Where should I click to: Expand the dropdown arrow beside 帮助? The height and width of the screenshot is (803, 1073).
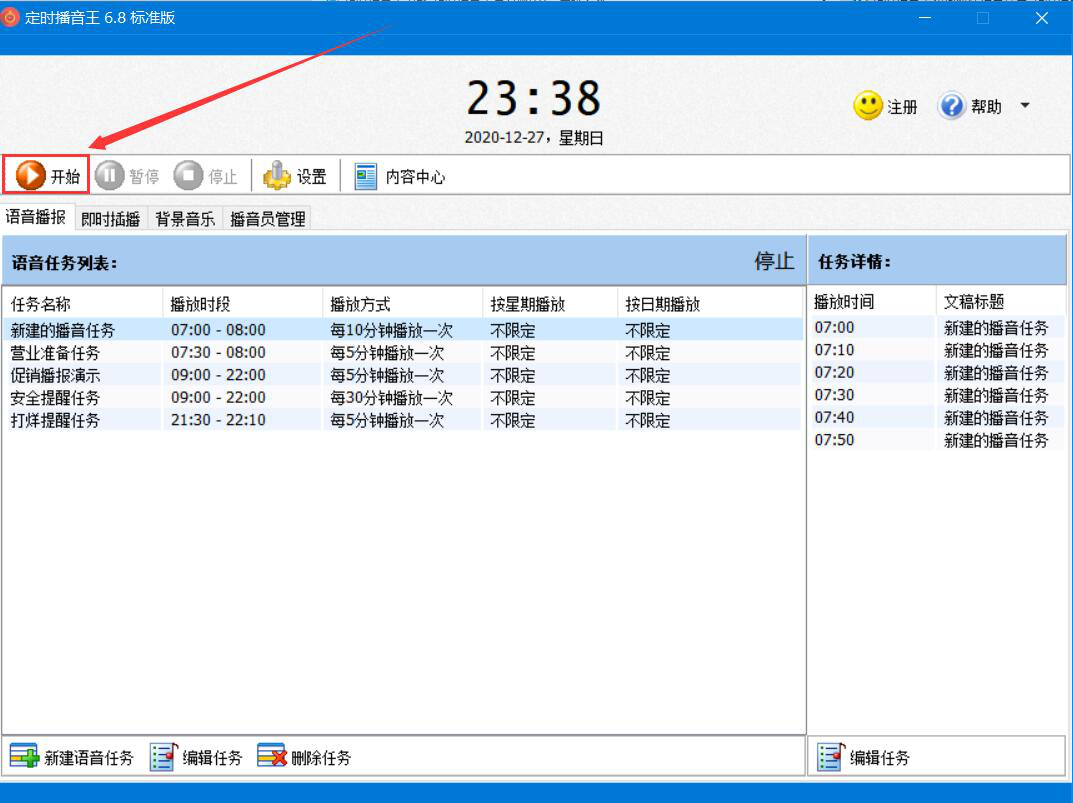tap(1025, 105)
